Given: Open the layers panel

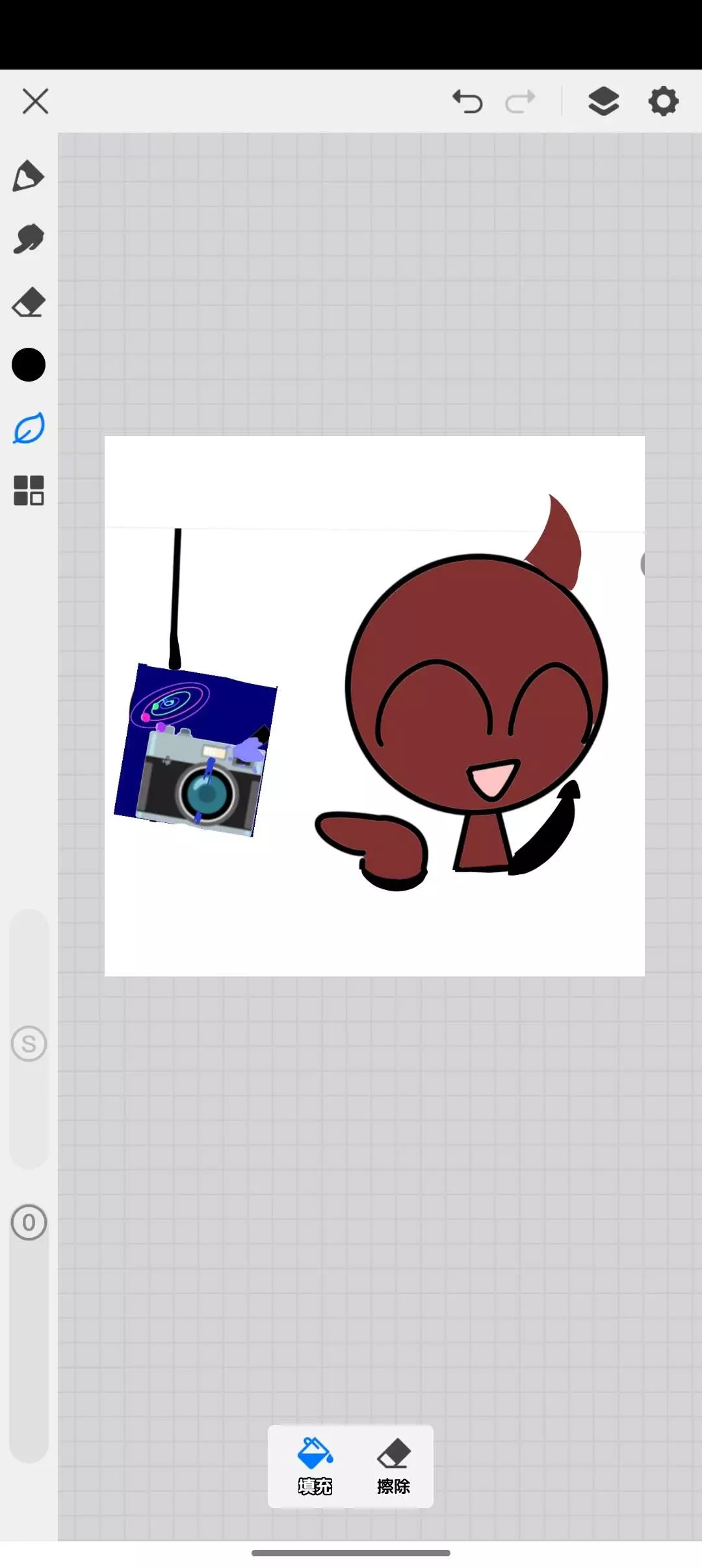Looking at the screenshot, I should coord(603,101).
